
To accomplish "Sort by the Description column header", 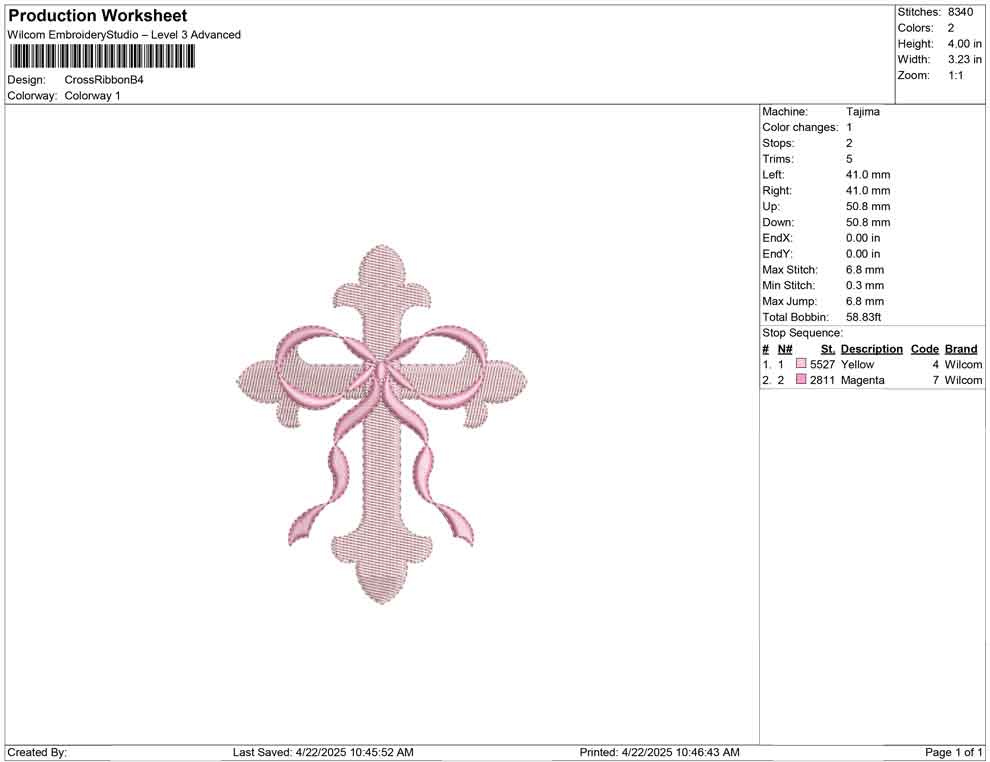I will click(x=871, y=349).
